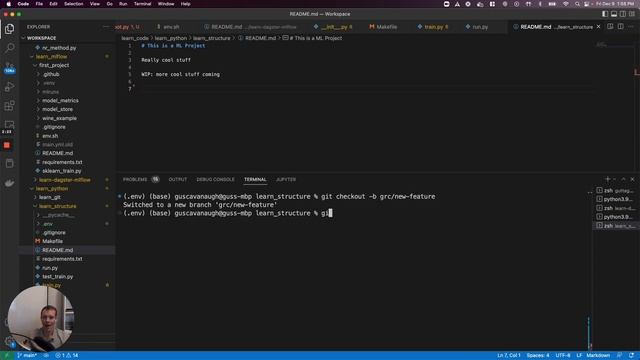
Task: Open the Run and Debug view
Action: coord(9,87)
